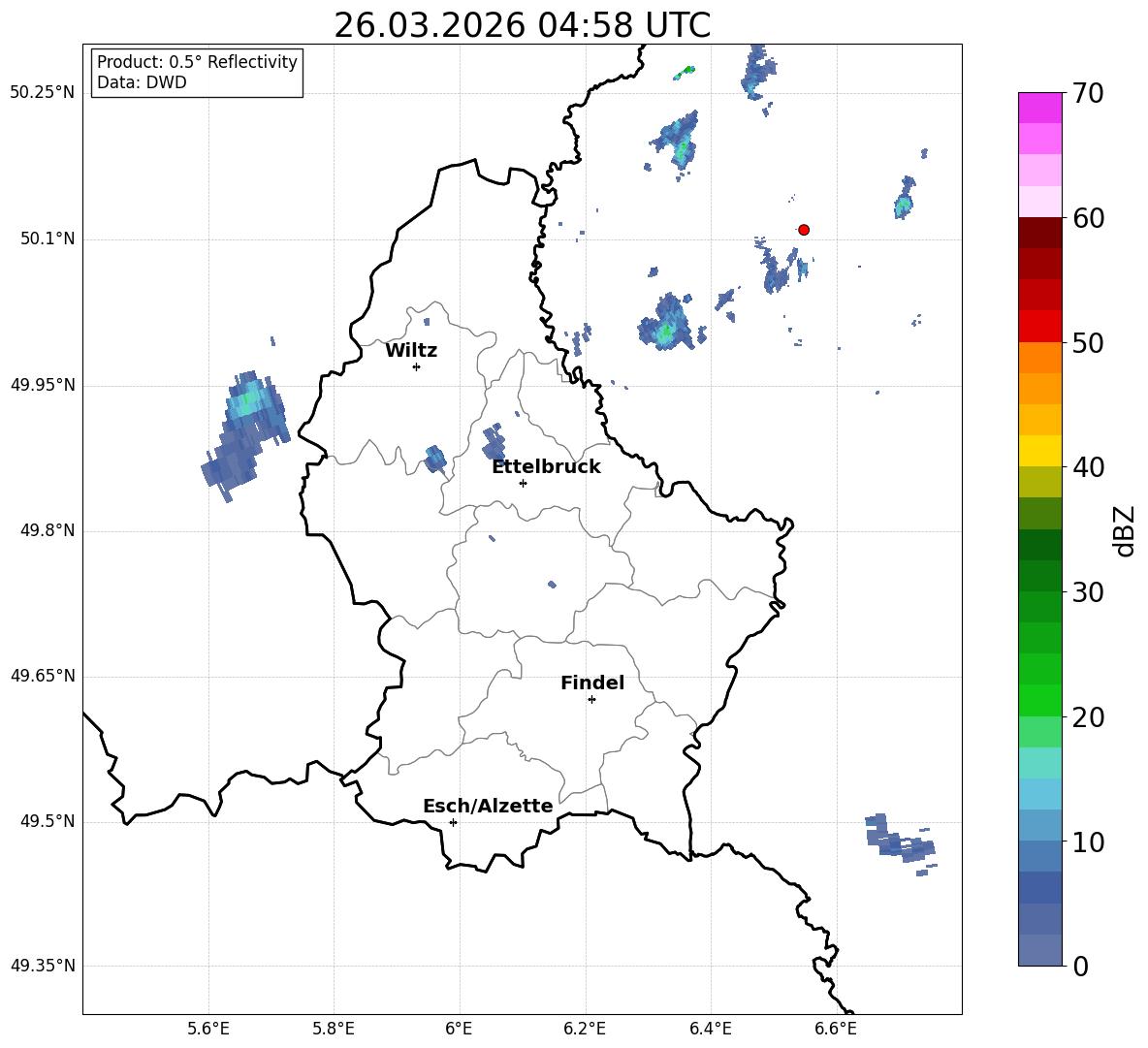Click the Product: 0.5° Reflectivity text
The width and height of the screenshot is (1148, 1048).
tap(197, 62)
